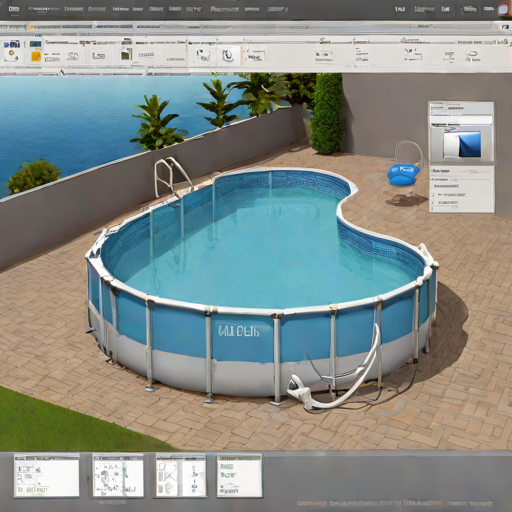Open the second thumbnail in the bottom strip
The height and width of the screenshot is (512, 512).
(x=118, y=475)
